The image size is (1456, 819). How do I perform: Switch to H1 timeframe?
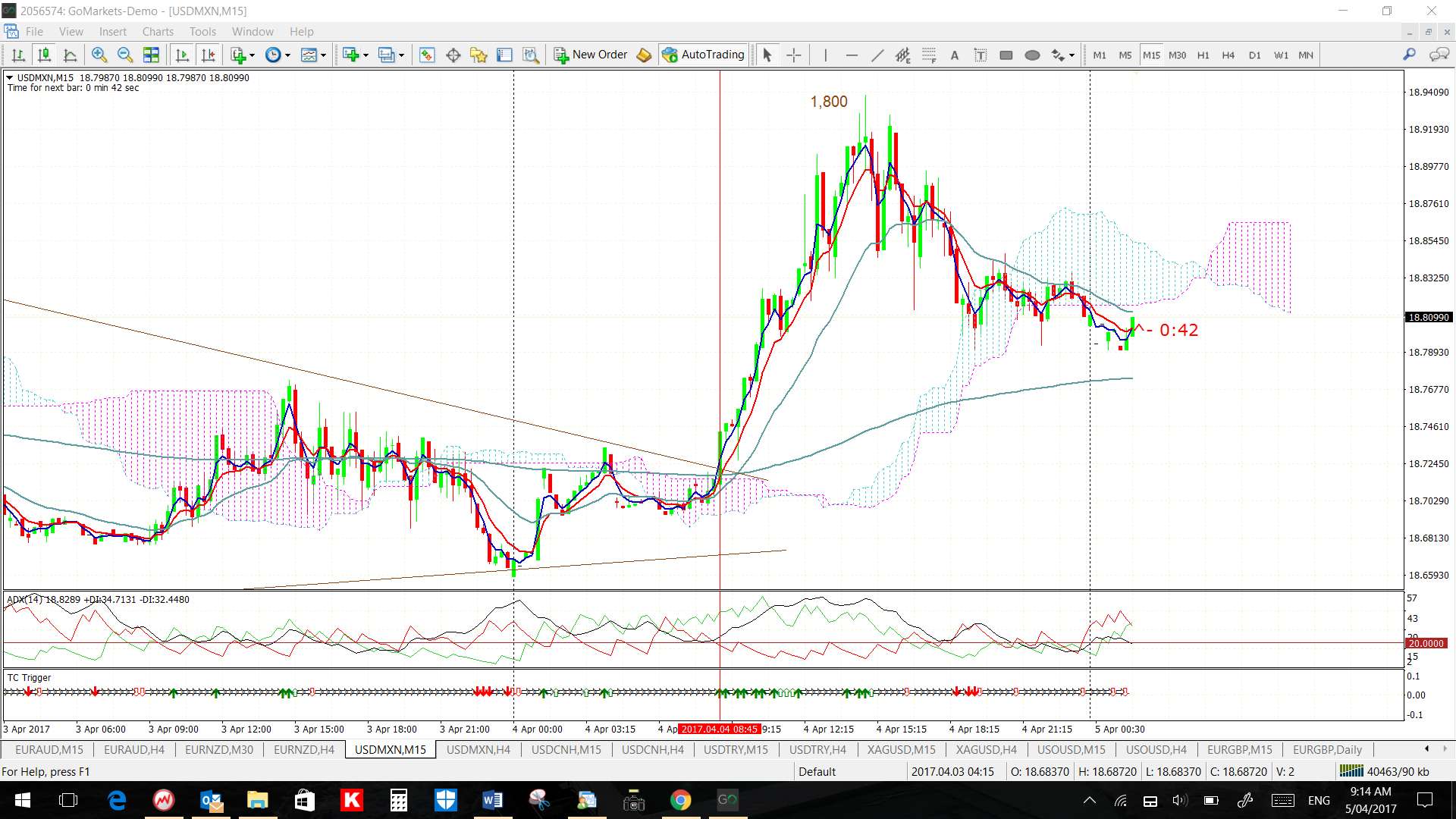1203,55
